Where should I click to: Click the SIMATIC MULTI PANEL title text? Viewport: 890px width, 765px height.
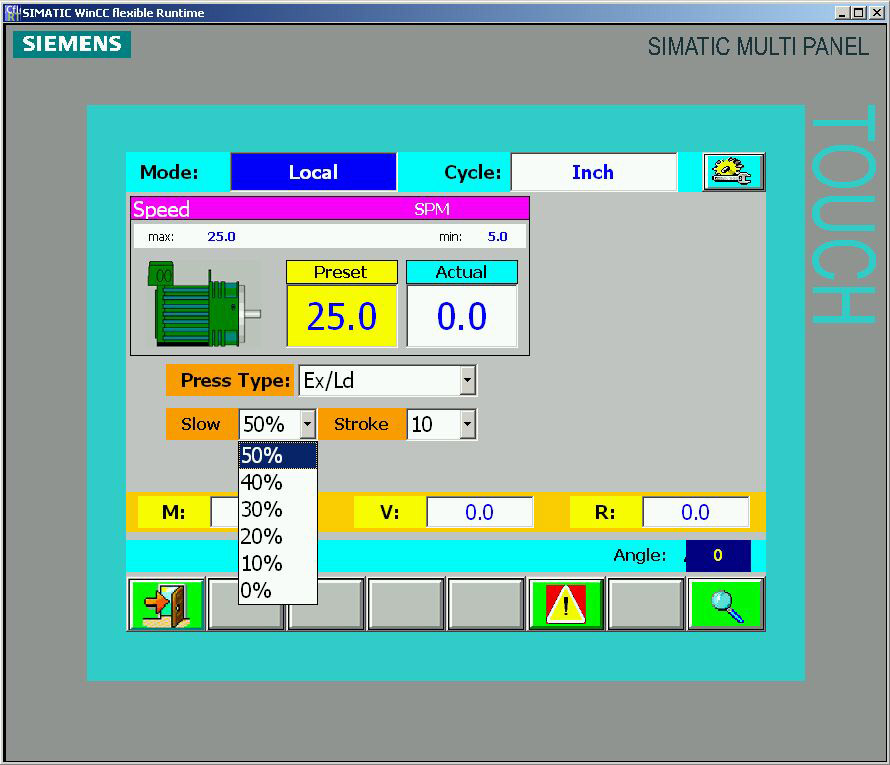point(758,47)
